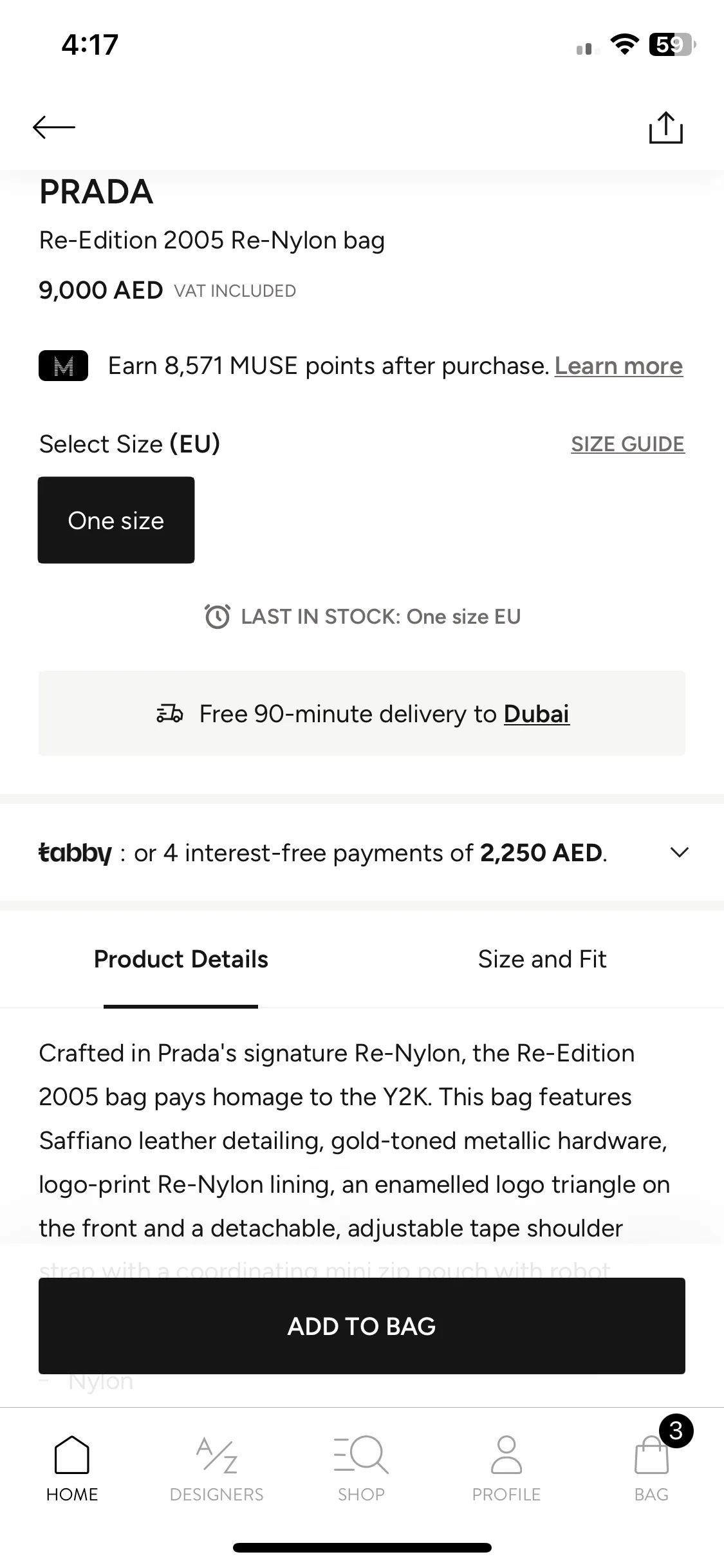The image size is (724, 1568).
Task: Switch to the Size and Fit tab
Action: point(543,959)
